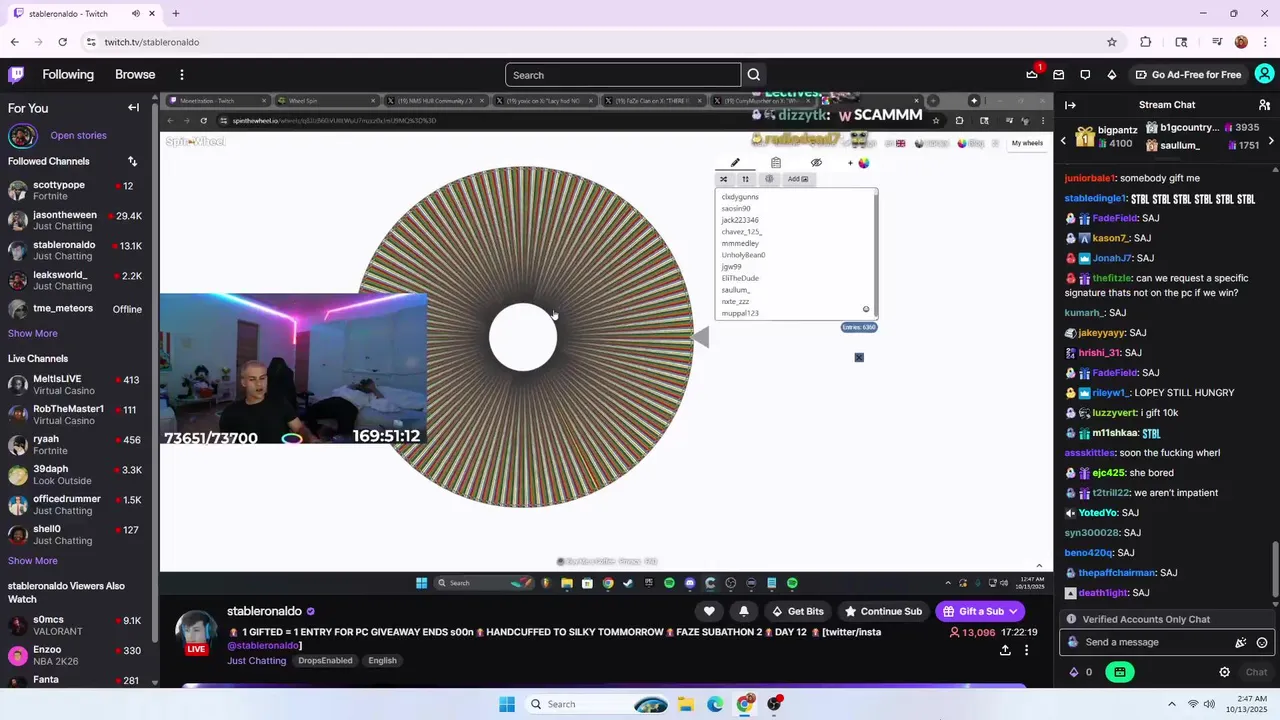This screenshot has height=720, width=1280.
Task: Click Go Ad-Free for Free button
Action: coord(1188,75)
